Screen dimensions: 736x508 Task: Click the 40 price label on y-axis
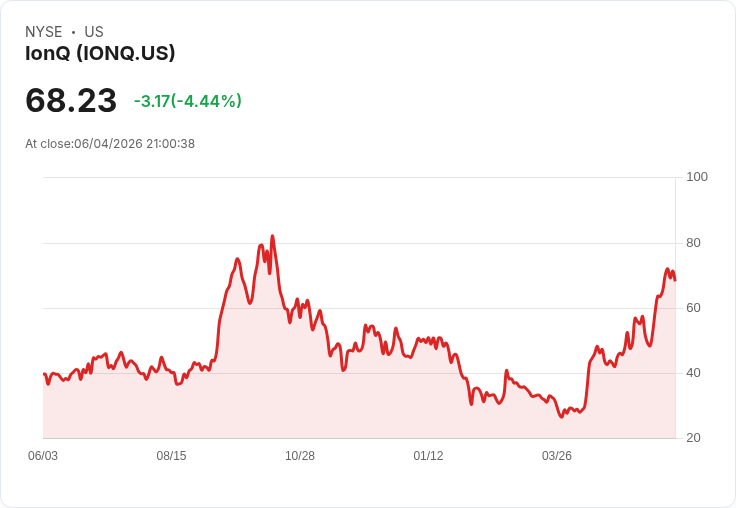click(693, 373)
